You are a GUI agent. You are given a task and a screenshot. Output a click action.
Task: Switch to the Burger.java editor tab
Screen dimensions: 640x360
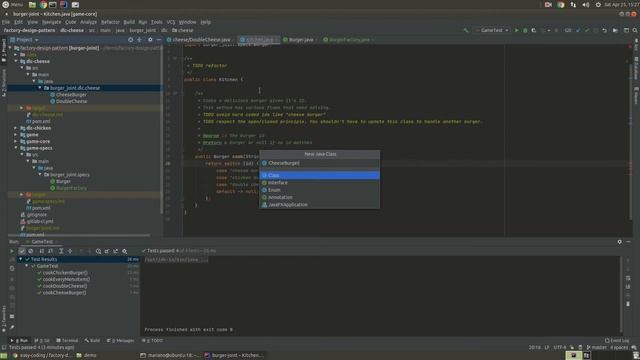(300, 40)
